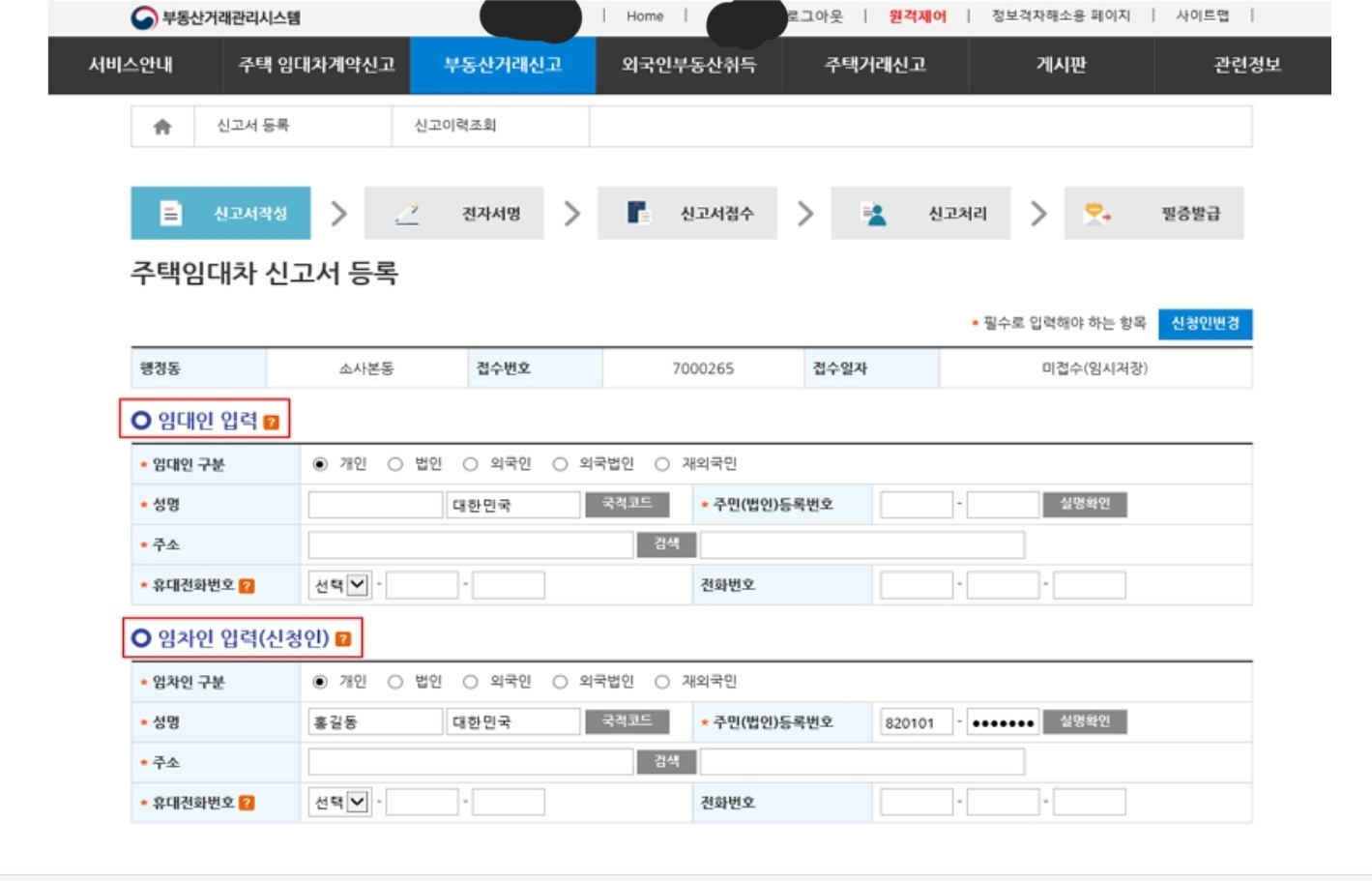Open 주택거래신고 menu
Viewport: 1372px width, 881px height.
point(875,65)
